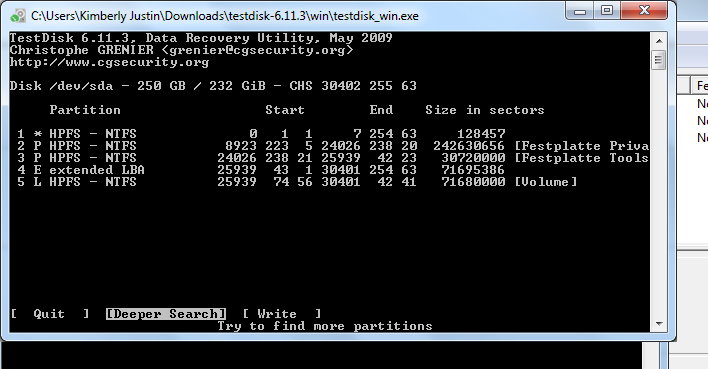Select the Write option
This screenshot has height=369, width=708.
pyautogui.click(x=282, y=313)
